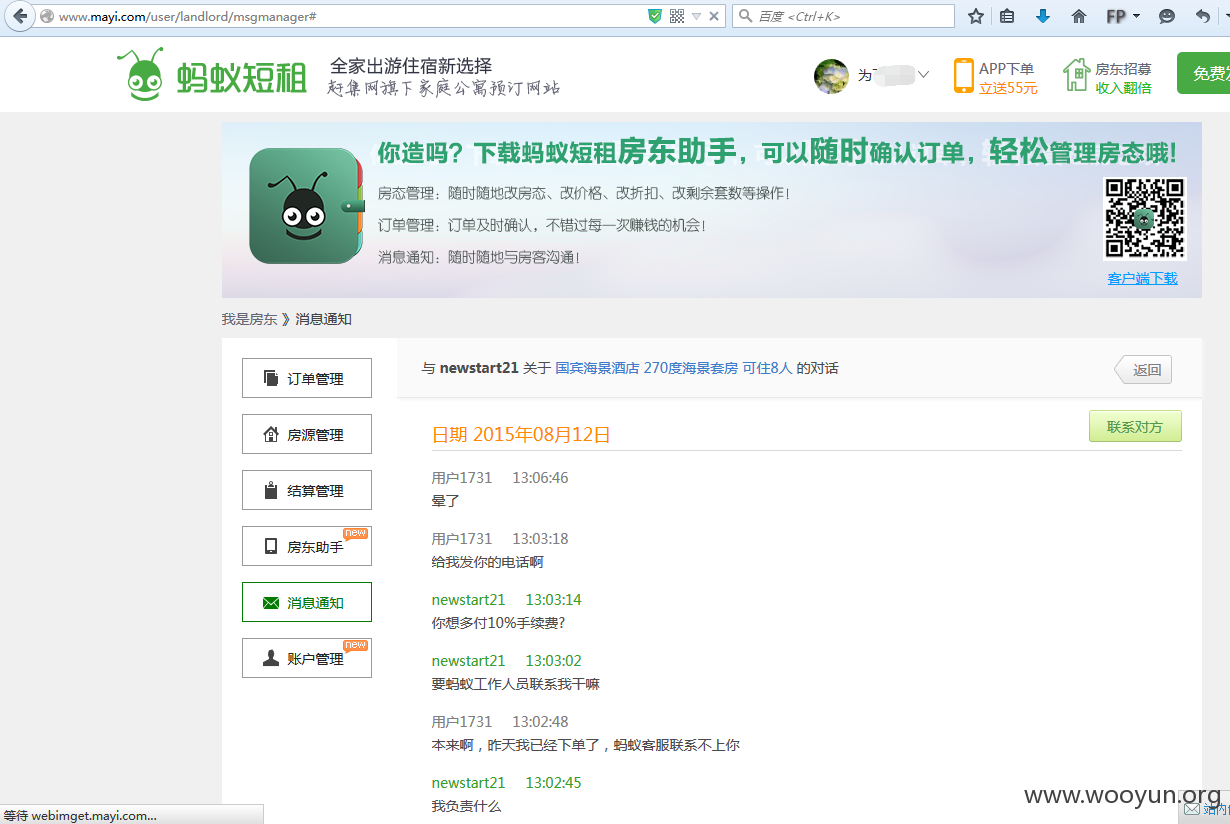Open 房源管理 in the sidebar
This screenshot has width=1230, height=824.
click(x=307, y=434)
